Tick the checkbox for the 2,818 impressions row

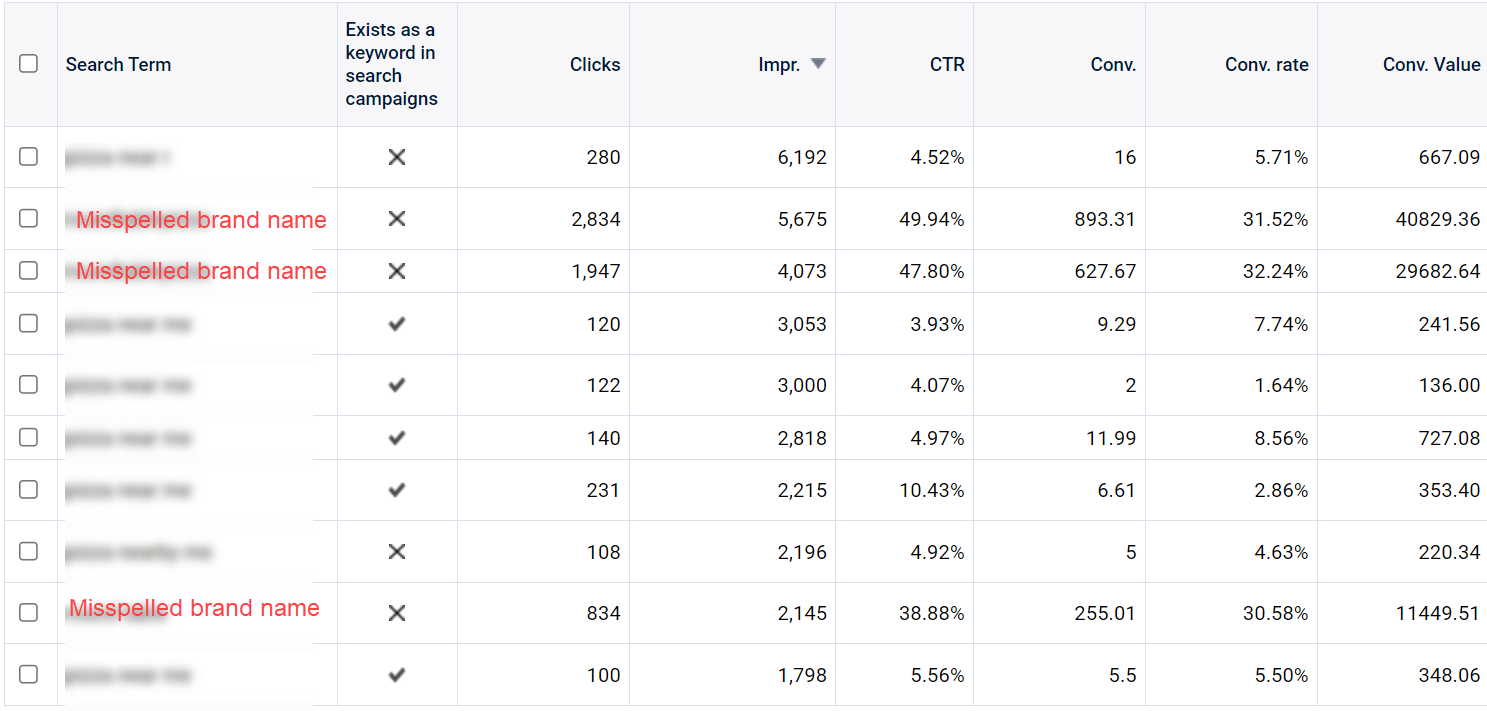coord(29,438)
